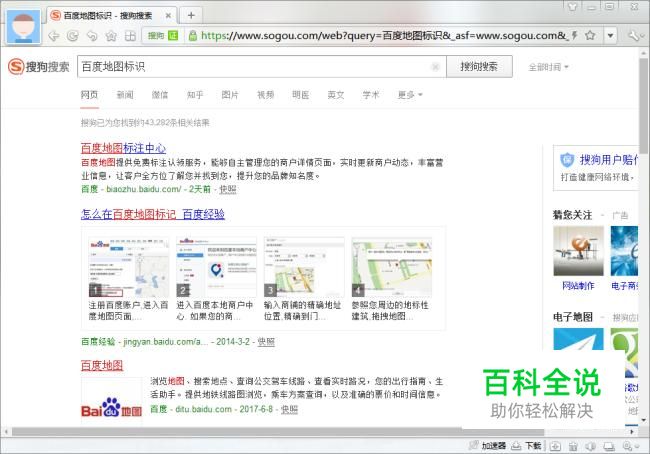This screenshot has width=650, height=454.
Task: Open the 怎么在百度地图标记_百度经验 link
Action: (x=153, y=214)
